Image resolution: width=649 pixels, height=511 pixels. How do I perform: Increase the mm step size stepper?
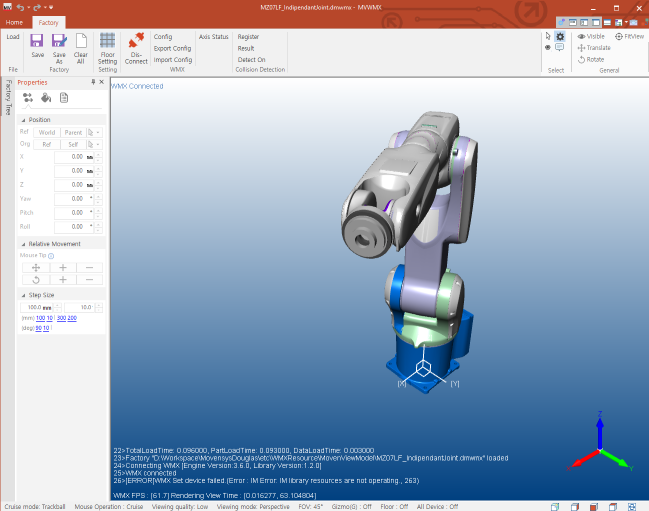click(x=58, y=305)
